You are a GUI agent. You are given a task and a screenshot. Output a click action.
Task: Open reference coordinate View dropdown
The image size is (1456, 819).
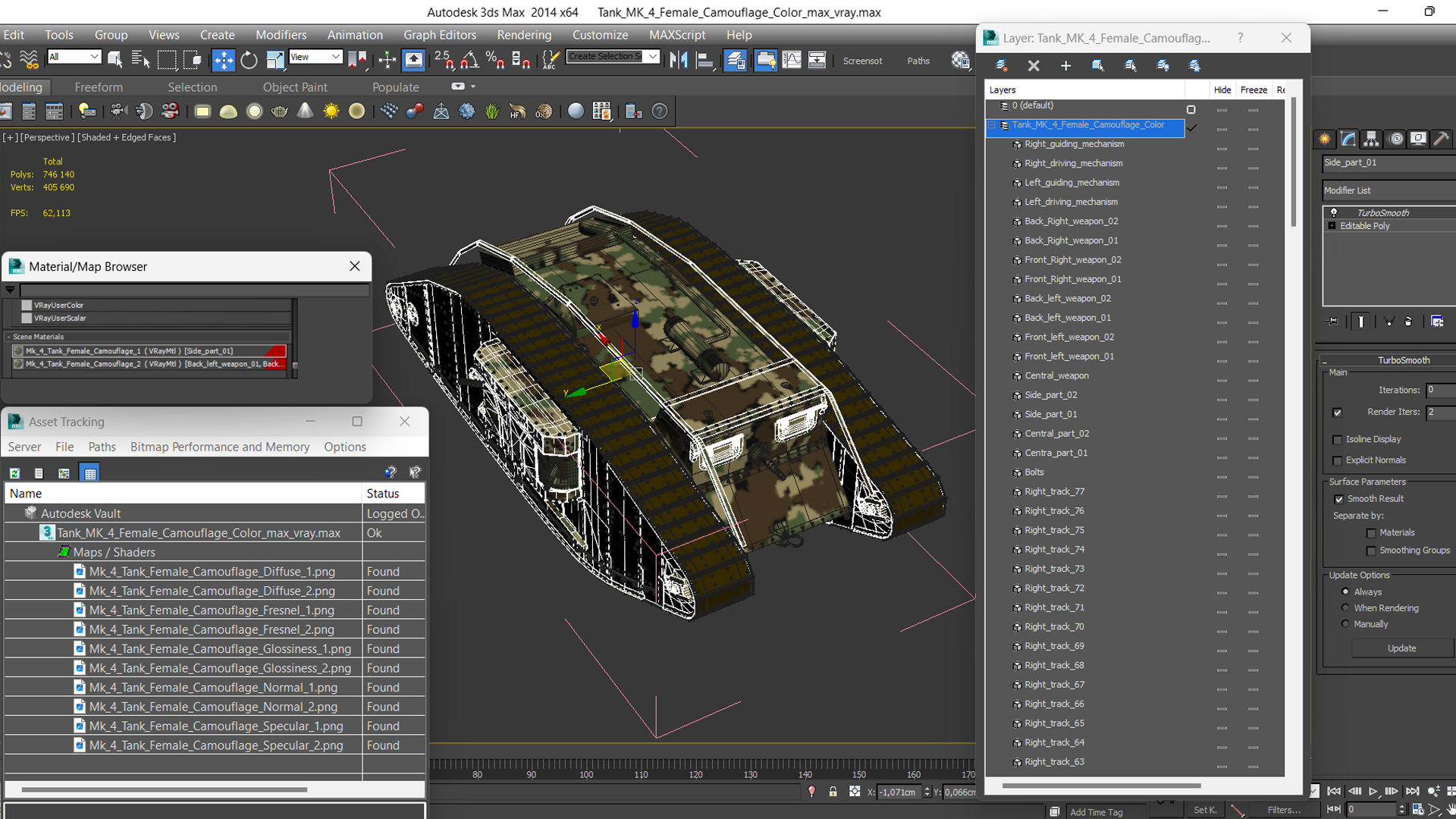[x=315, y=57]
